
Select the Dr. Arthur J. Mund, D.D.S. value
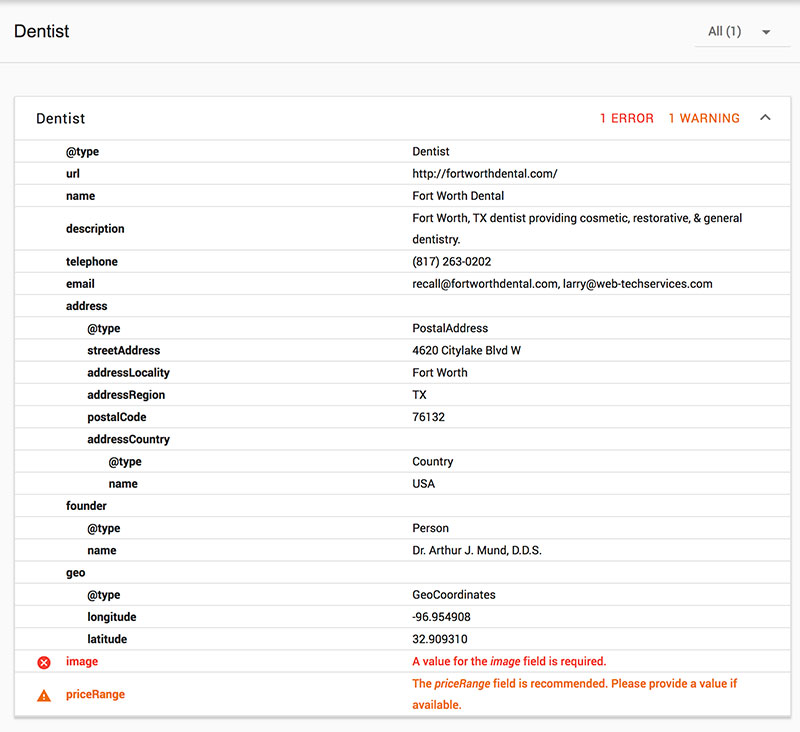click(x=477, y=550)
